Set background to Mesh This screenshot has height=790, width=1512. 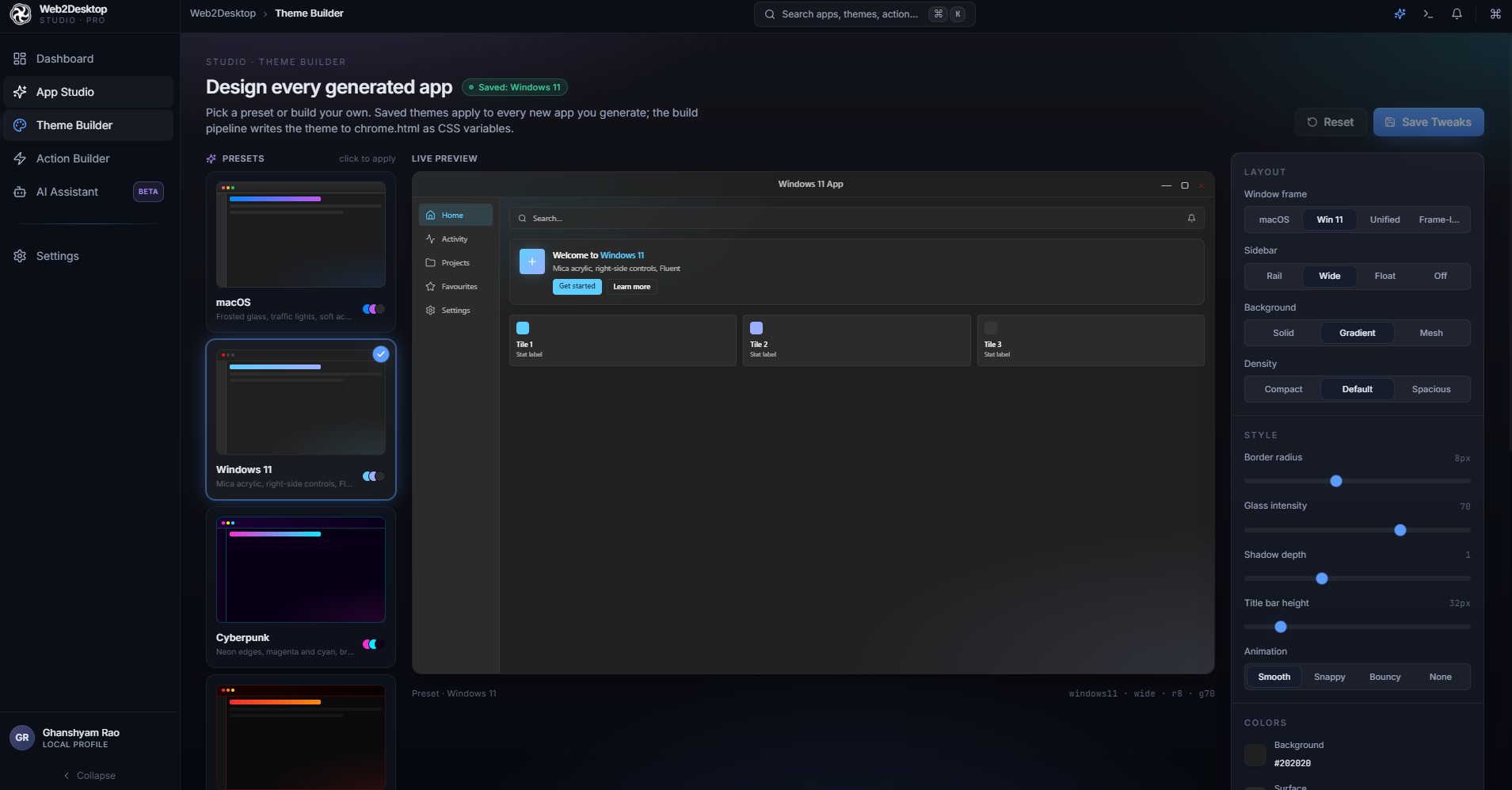1431,333
